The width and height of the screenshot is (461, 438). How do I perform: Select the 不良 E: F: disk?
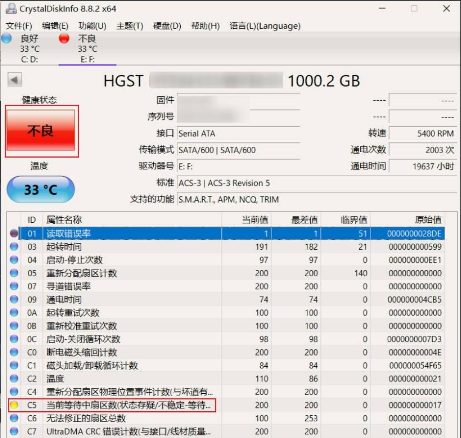pos(87,49)
